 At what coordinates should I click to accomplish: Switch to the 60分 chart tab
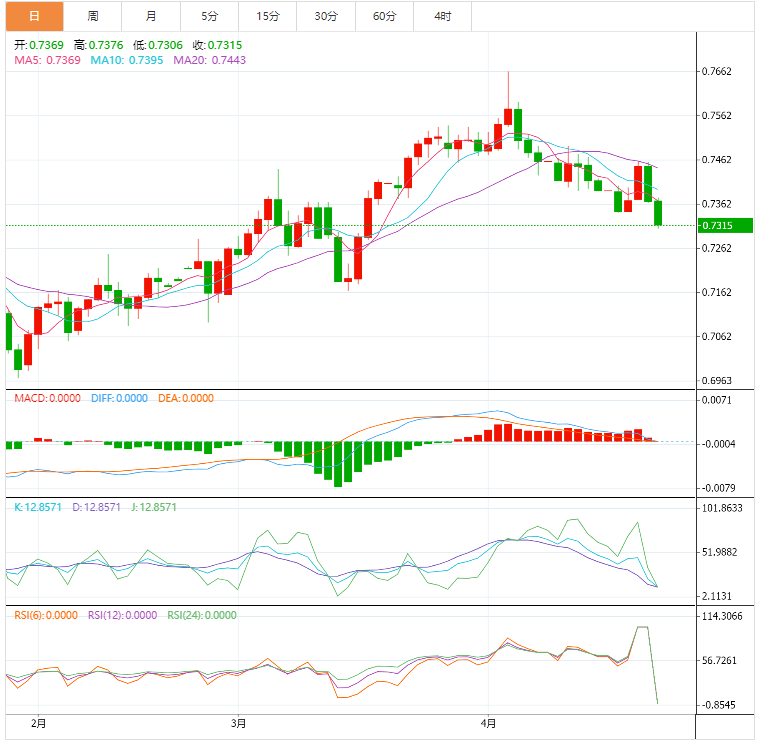pos(384,16)
